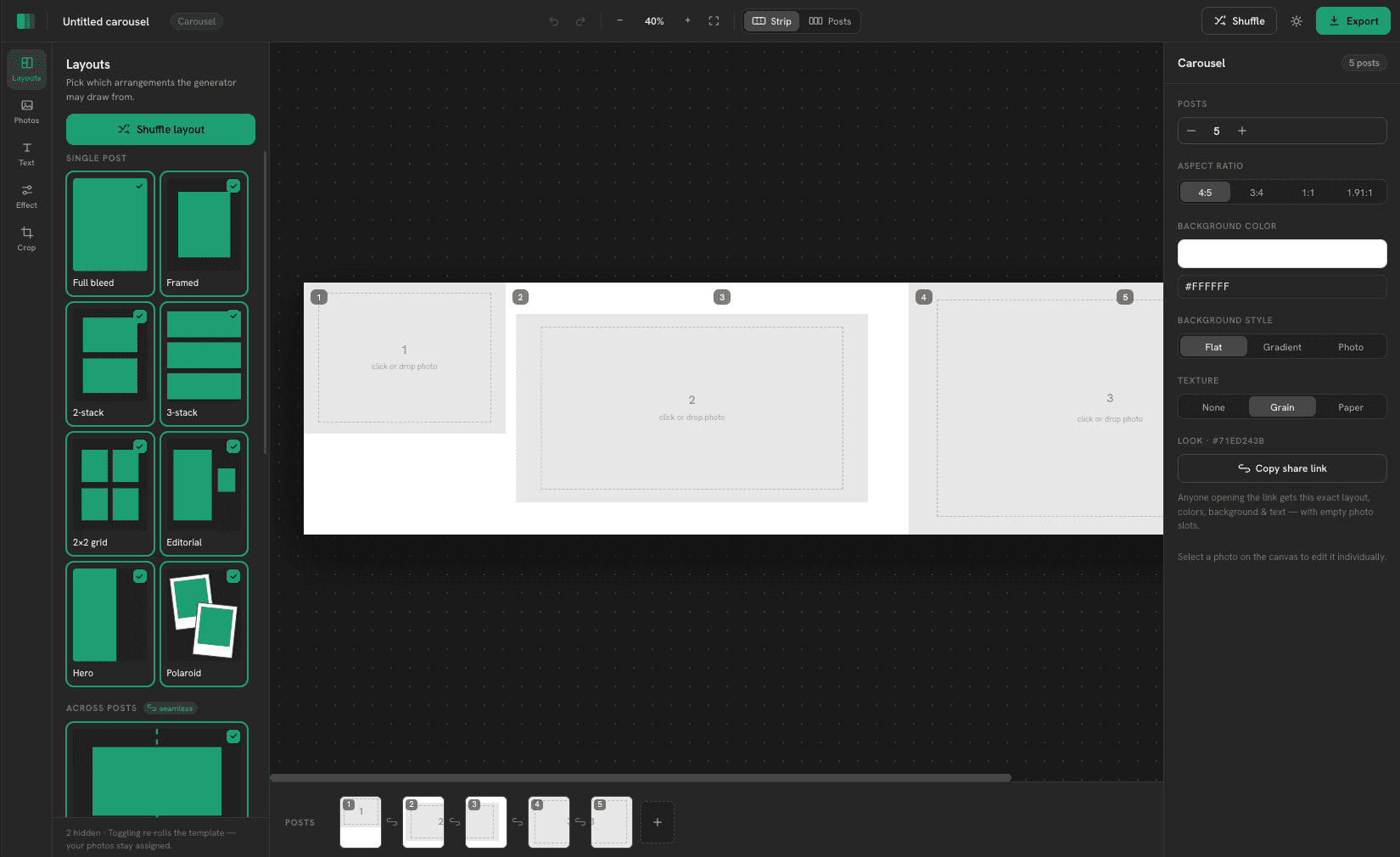1400x857 pixels.
Task: Zoom out with the minus icon
Action: coord(620,21)
